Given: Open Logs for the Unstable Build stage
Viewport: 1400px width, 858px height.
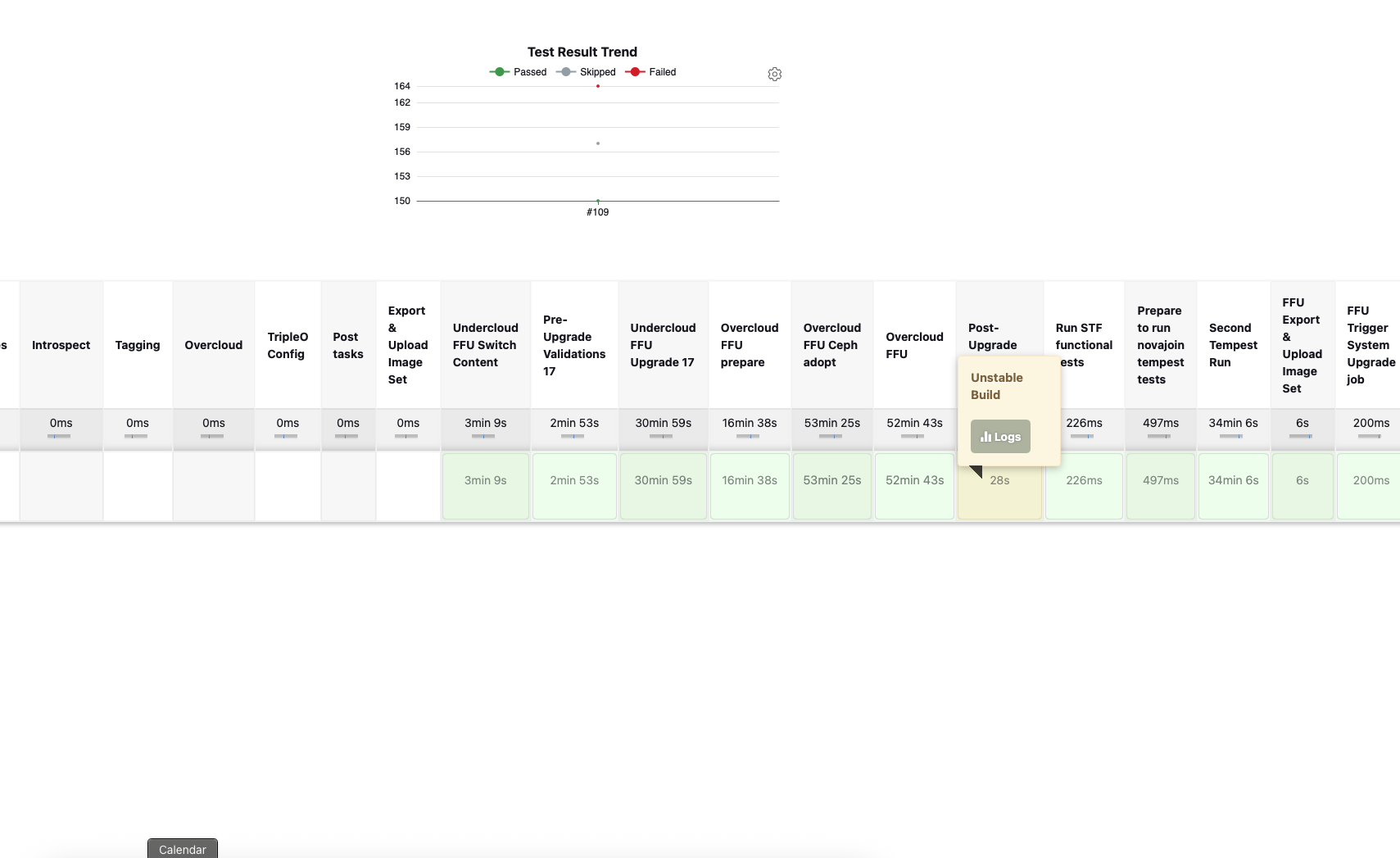Looking at the screenshot, I should (1000, 437).
